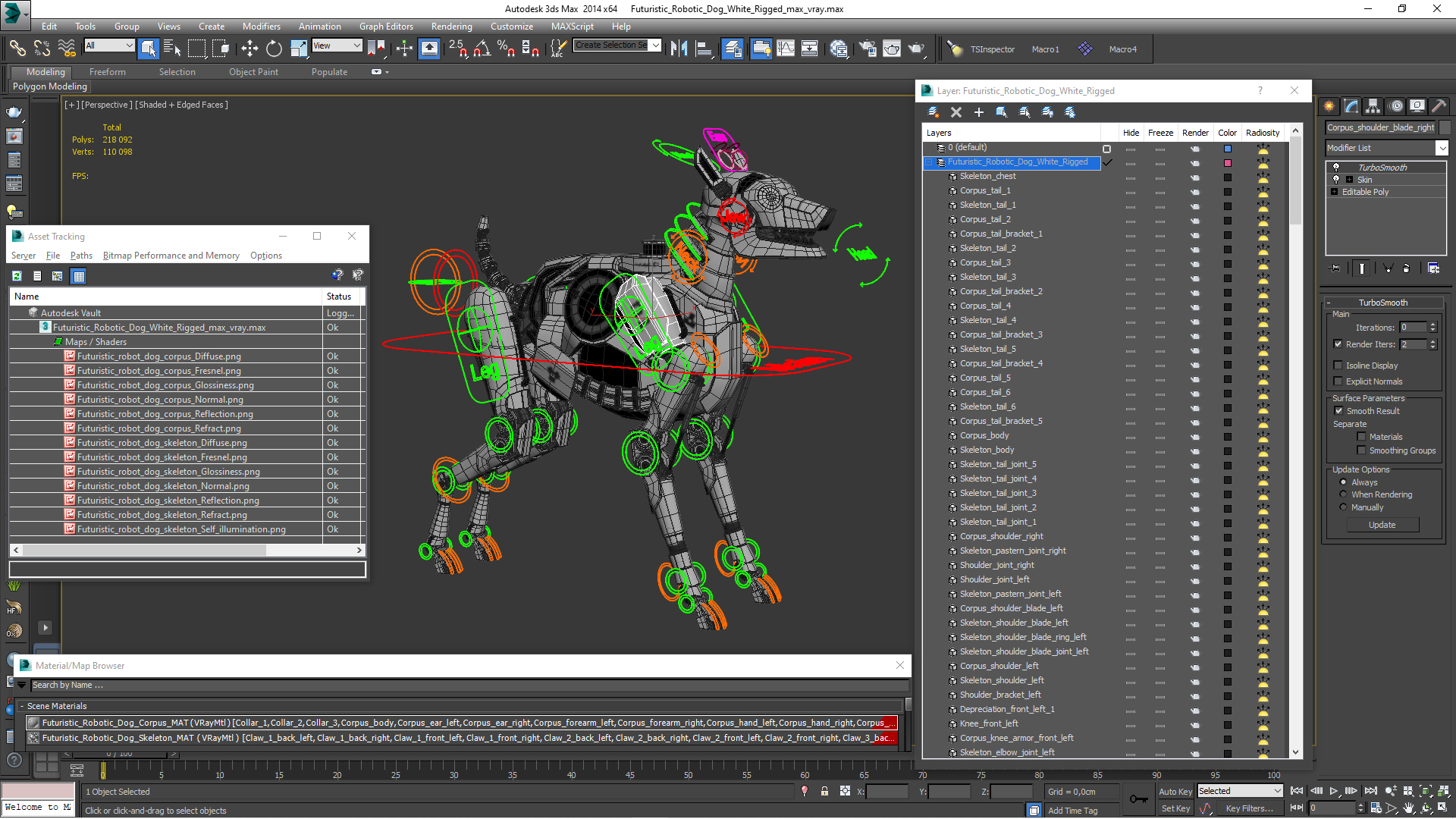Click the TSInspector macro button

pos(991,49)
